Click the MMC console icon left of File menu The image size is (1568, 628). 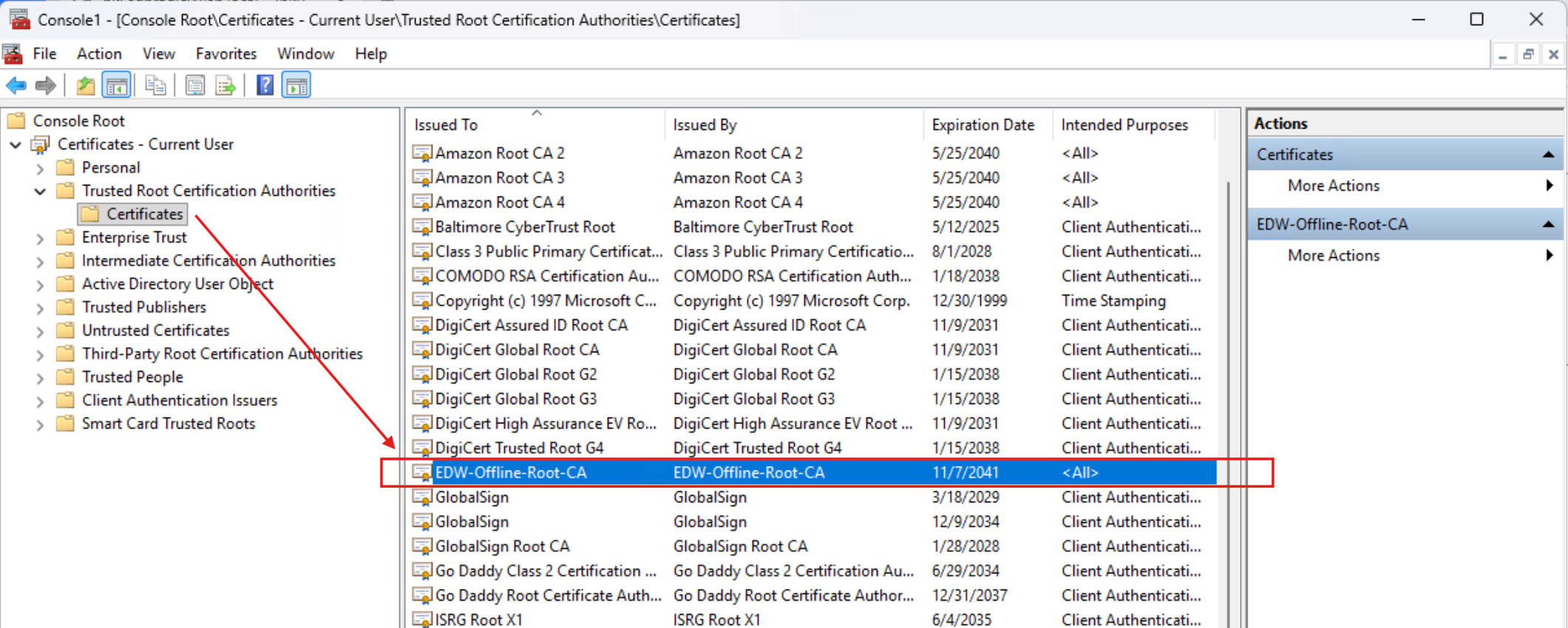click(13, 54)
